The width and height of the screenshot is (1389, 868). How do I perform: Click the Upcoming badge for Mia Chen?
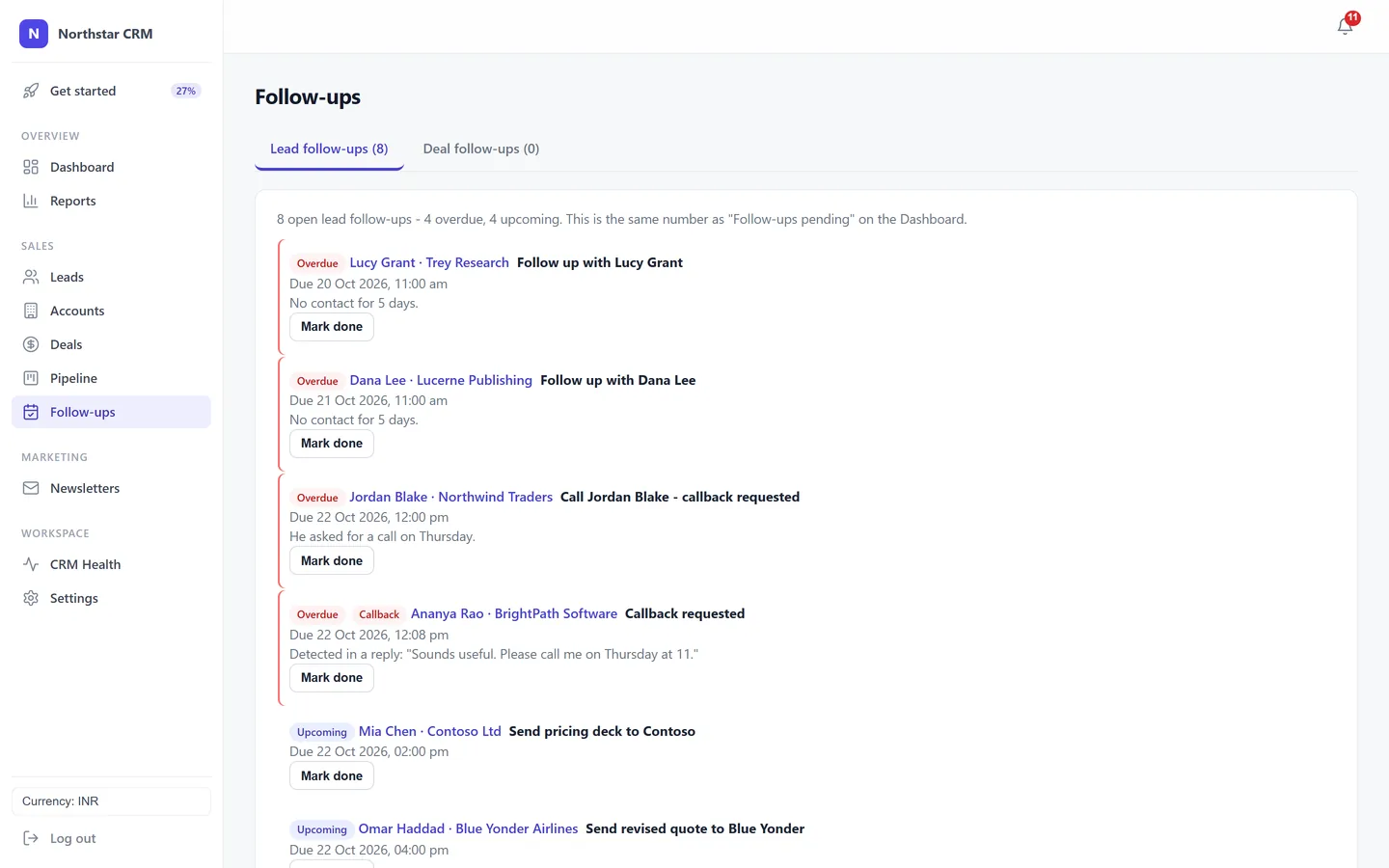321,732
